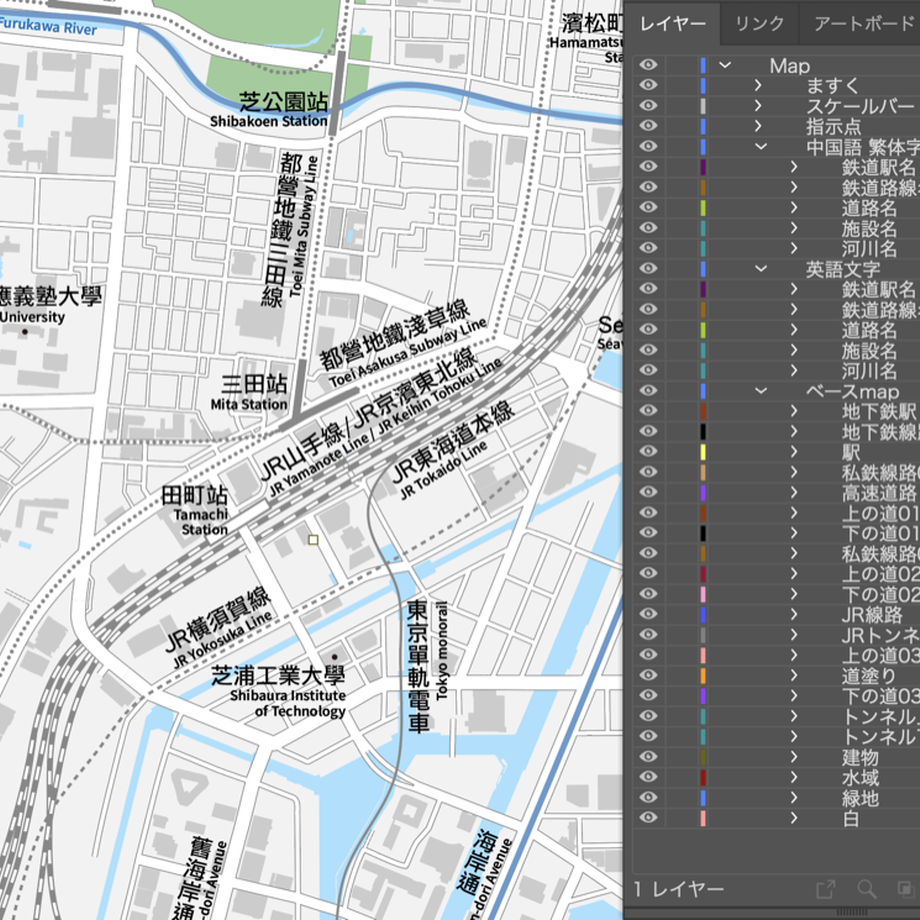Viewport: 920px width, 920px height.
Task: Toggle the eye for 道塗り sublayer
Action: (648, 675)
